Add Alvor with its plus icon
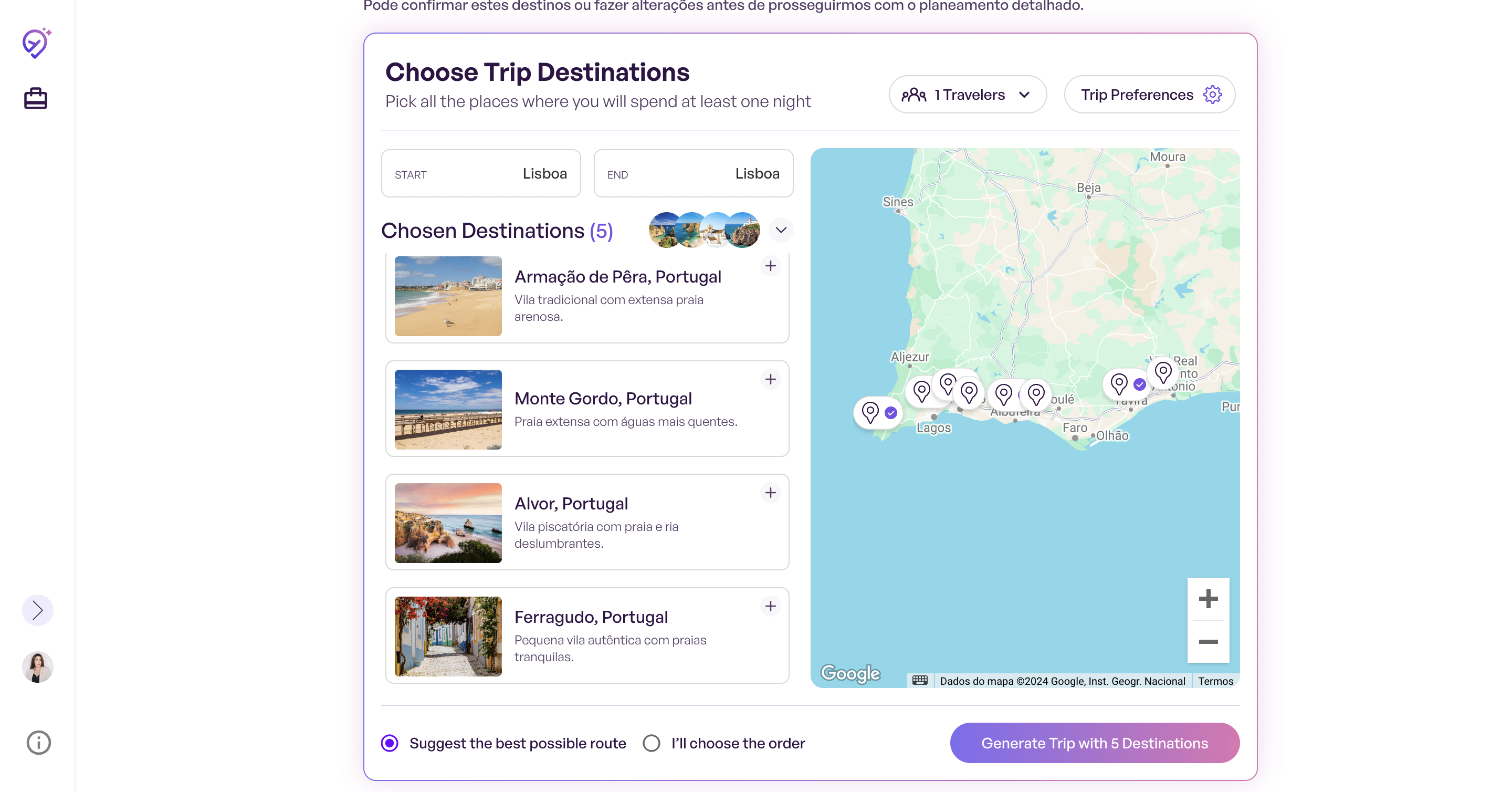This screenshot has height=792, width=1512. click(770, 493)
